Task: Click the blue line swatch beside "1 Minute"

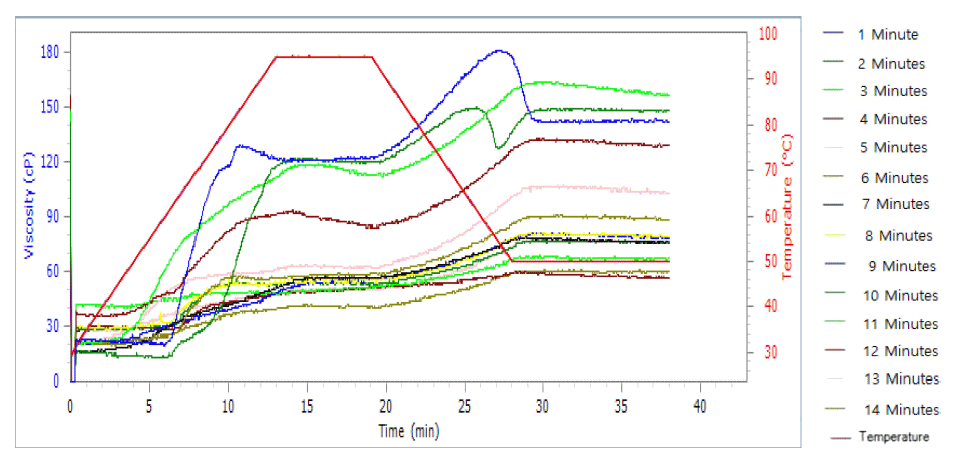Action: click(835, 34)
